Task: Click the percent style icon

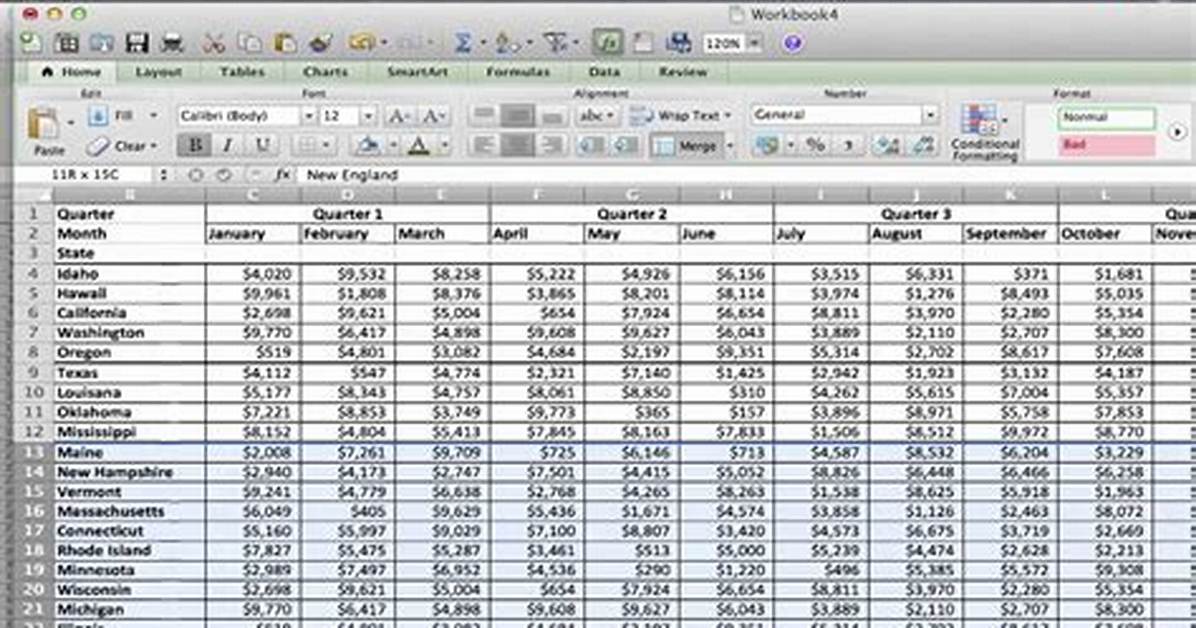Action: pos(815,145)
